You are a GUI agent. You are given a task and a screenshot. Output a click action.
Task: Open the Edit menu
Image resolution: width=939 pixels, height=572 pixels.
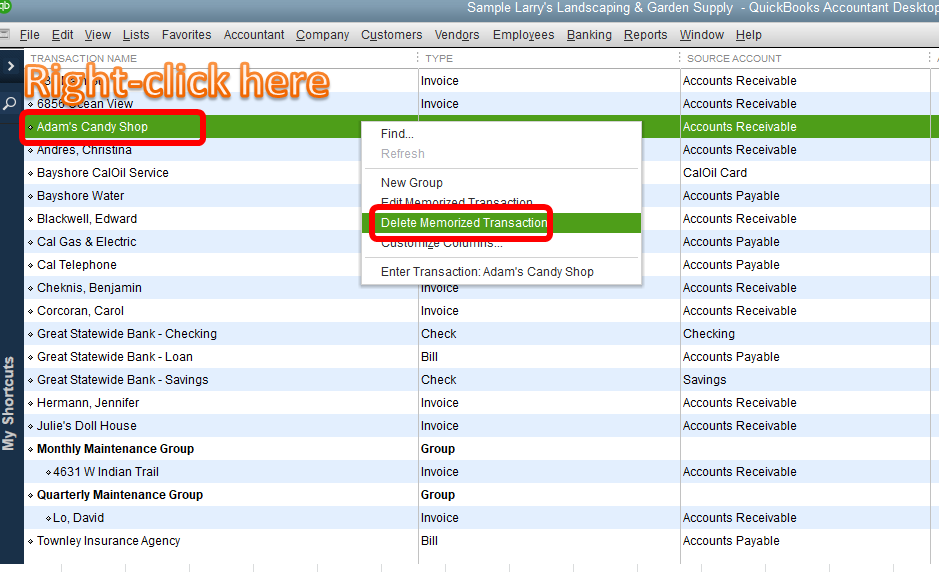pos(62,35)
